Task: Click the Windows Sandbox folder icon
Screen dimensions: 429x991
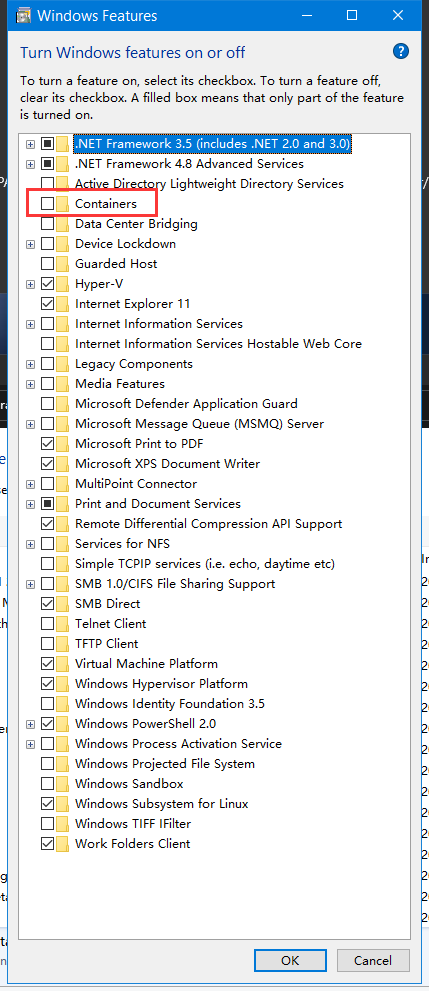Action: (x=63, y=784)
